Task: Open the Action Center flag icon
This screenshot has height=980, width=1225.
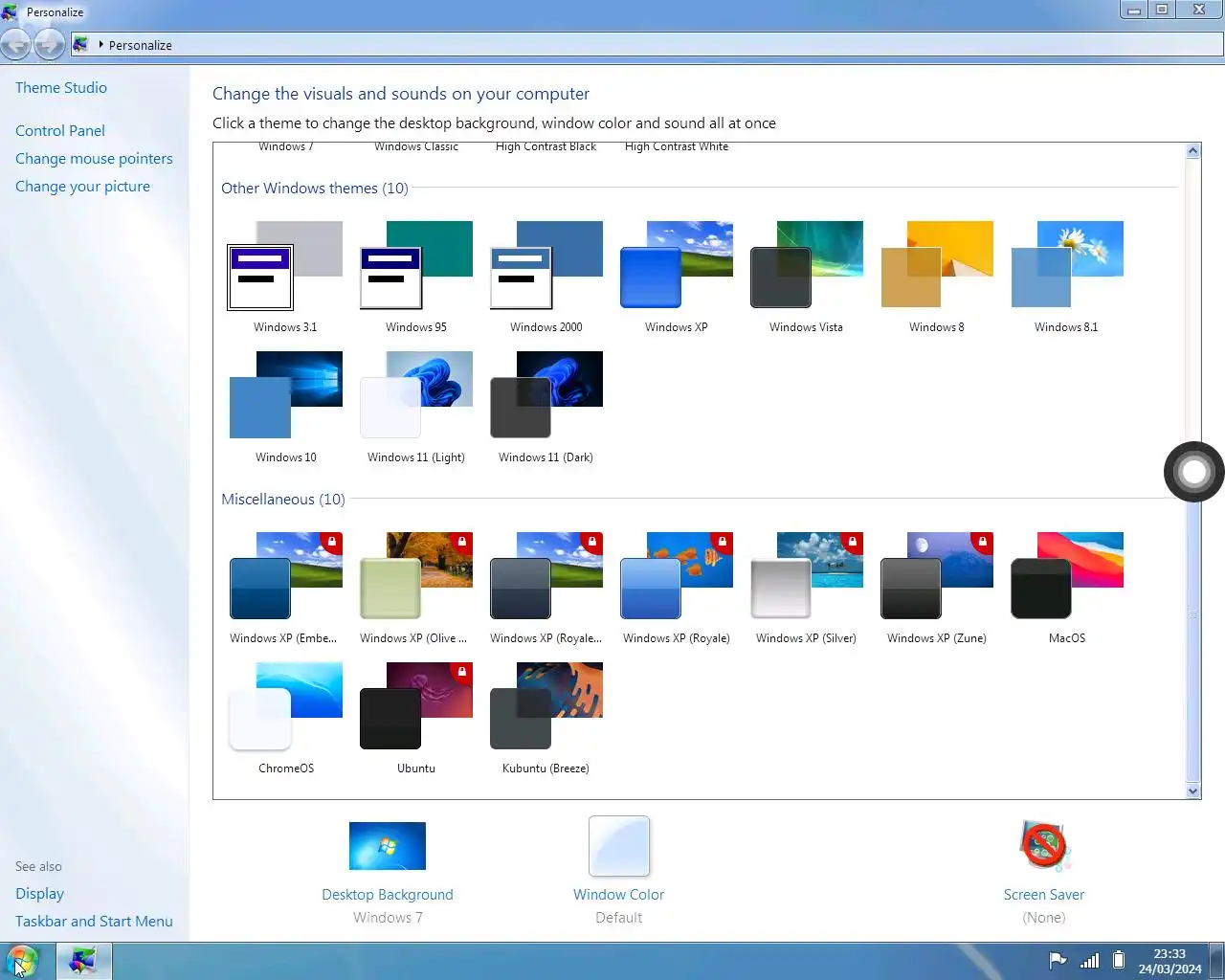Action: (1058, 961)
